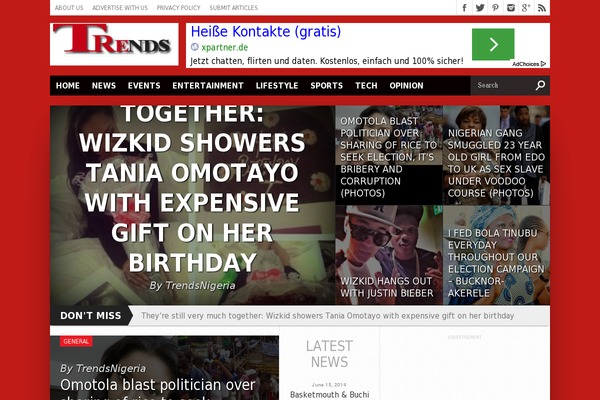Open the Entertainment menu item
The width and height of the screenshot is (600, 400).
pos(208,85)
